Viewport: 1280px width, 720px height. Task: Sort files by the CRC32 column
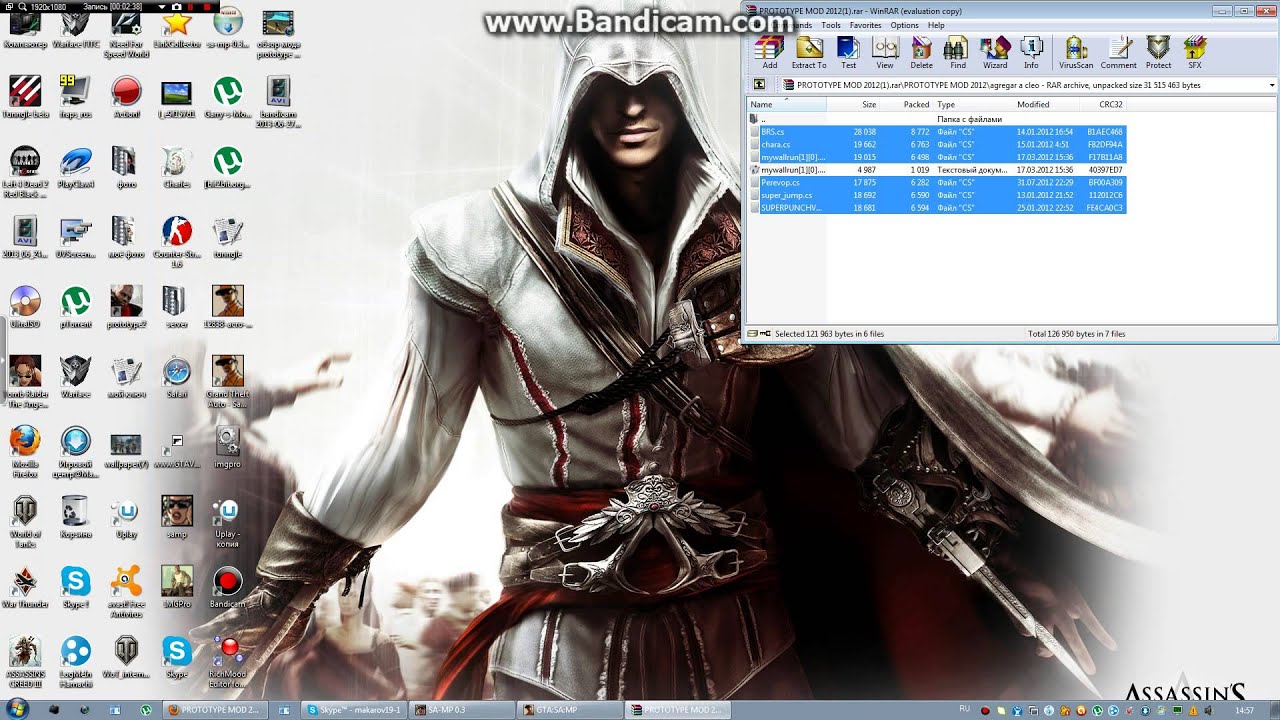1102,104
